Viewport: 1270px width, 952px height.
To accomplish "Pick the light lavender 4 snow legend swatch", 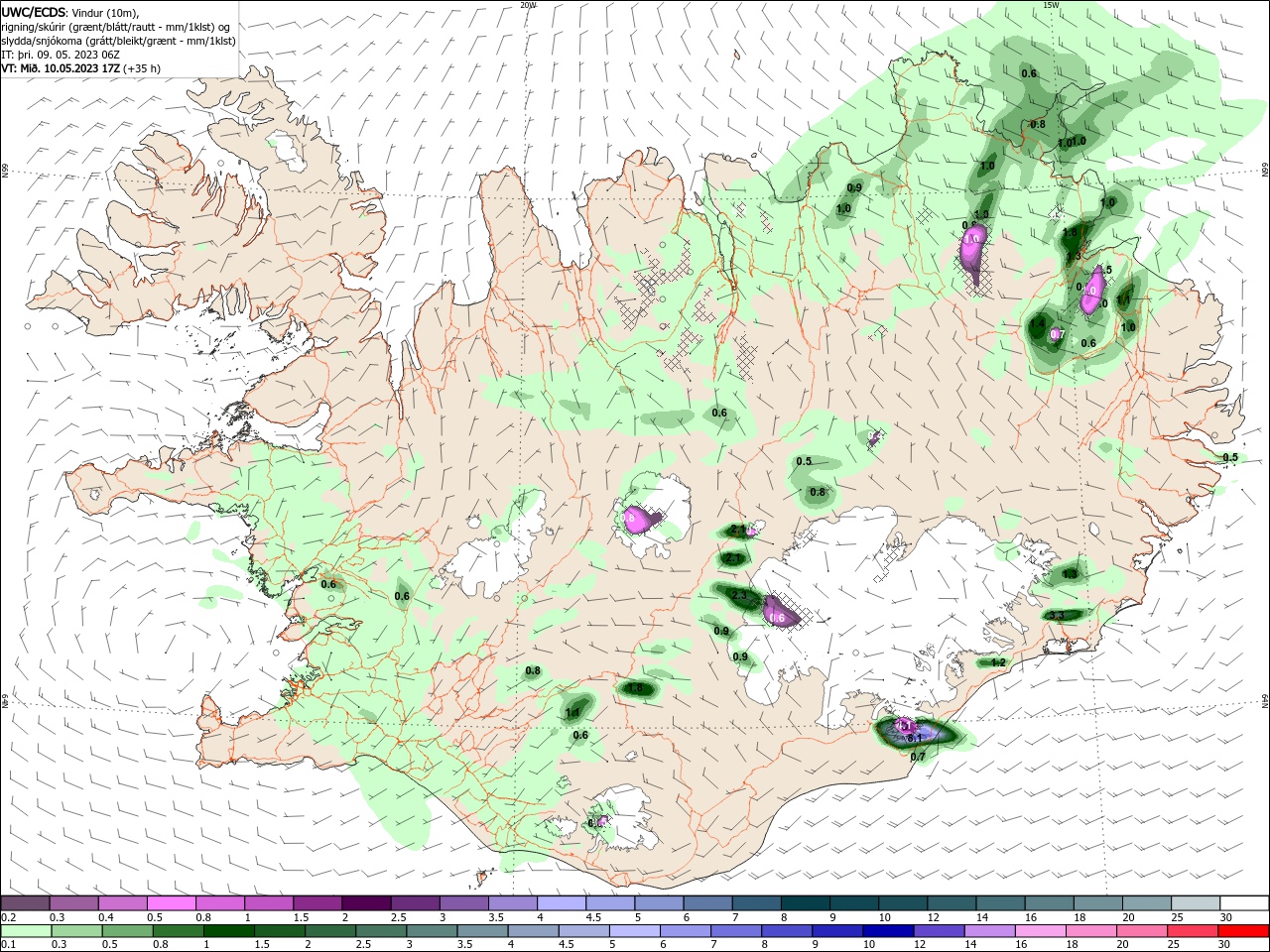I will (x=560, y=903).
